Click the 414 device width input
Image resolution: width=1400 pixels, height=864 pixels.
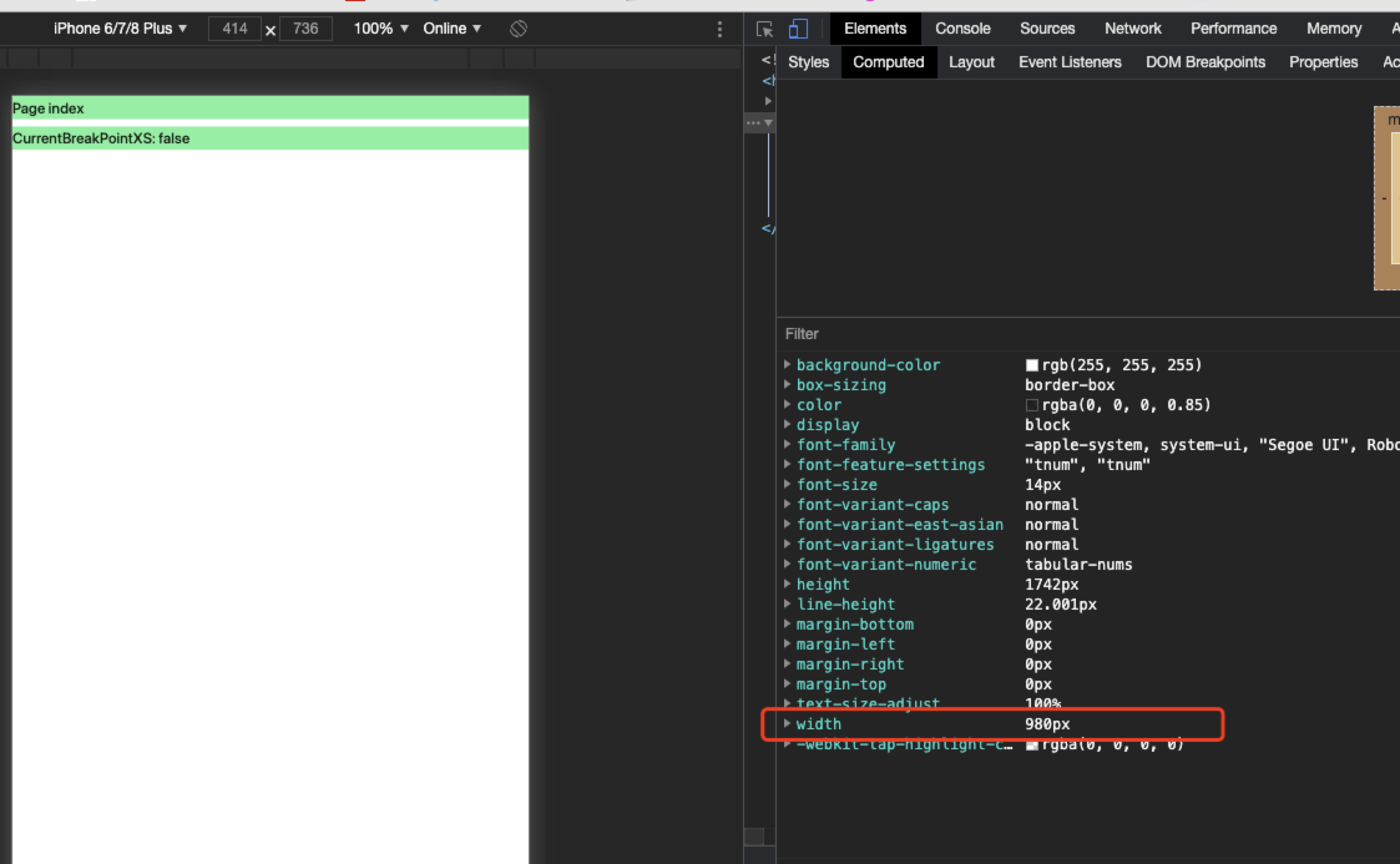[235, 28]
